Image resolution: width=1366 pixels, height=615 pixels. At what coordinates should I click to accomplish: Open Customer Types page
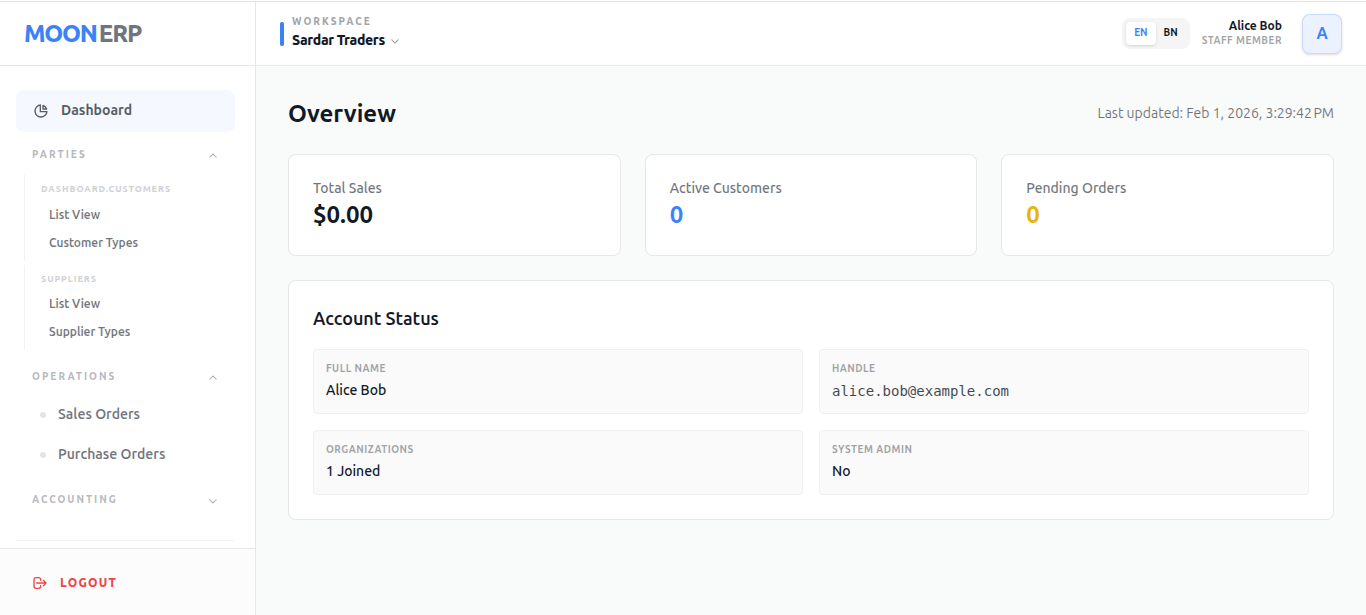[93, 243]
